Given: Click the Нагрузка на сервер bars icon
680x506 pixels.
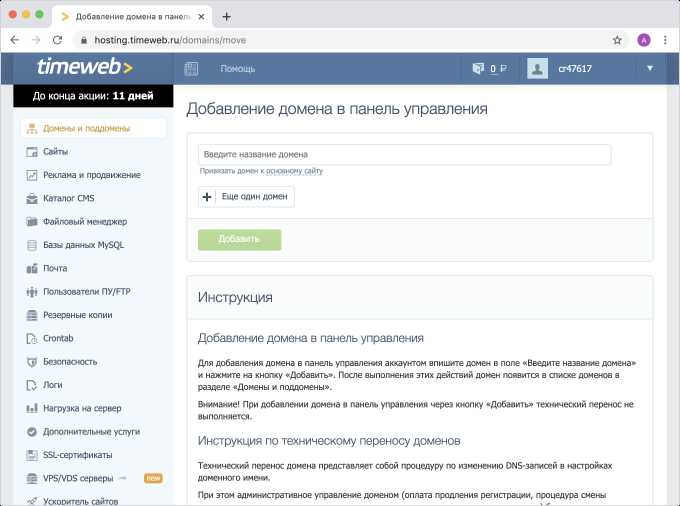Looking at the screenshot, I should [32, 408].
